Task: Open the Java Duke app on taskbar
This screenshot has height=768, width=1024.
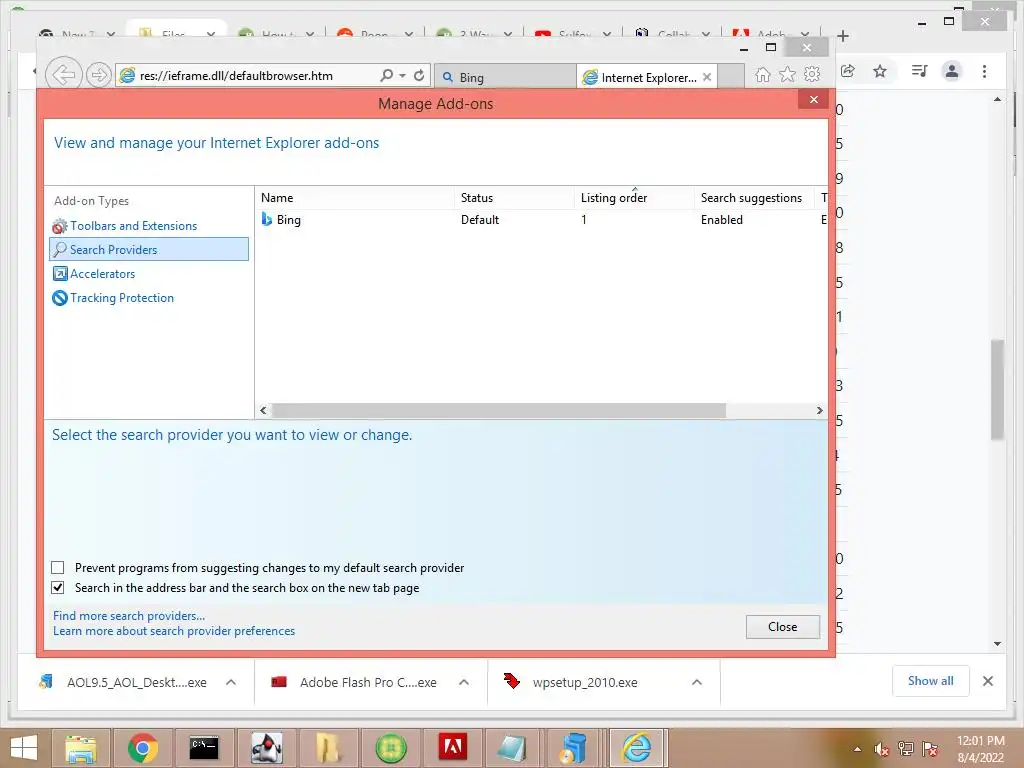Action: point(266,748)
